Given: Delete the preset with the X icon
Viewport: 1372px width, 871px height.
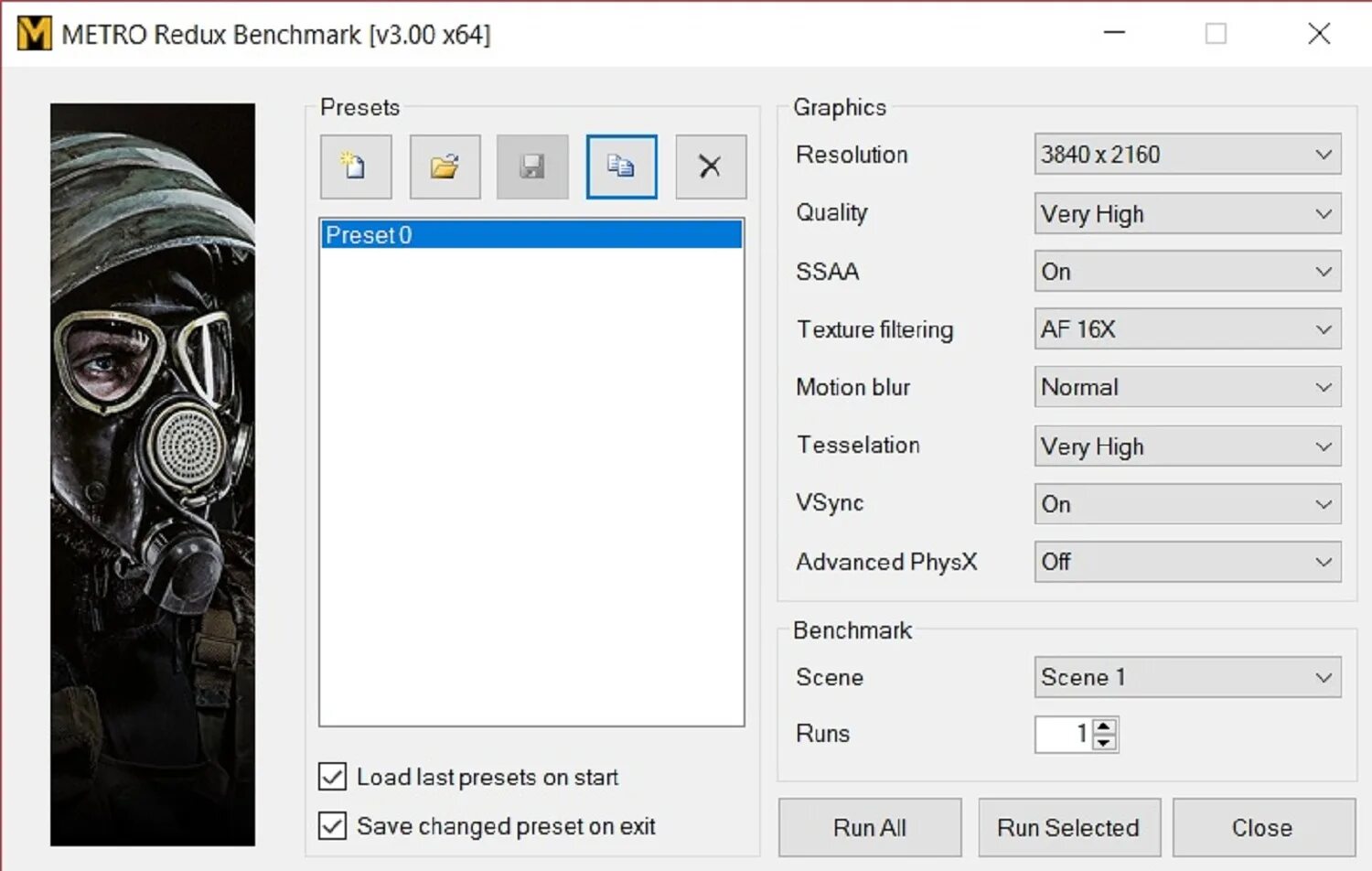Looking at the screenshot, I should click(x=711, y=167).
